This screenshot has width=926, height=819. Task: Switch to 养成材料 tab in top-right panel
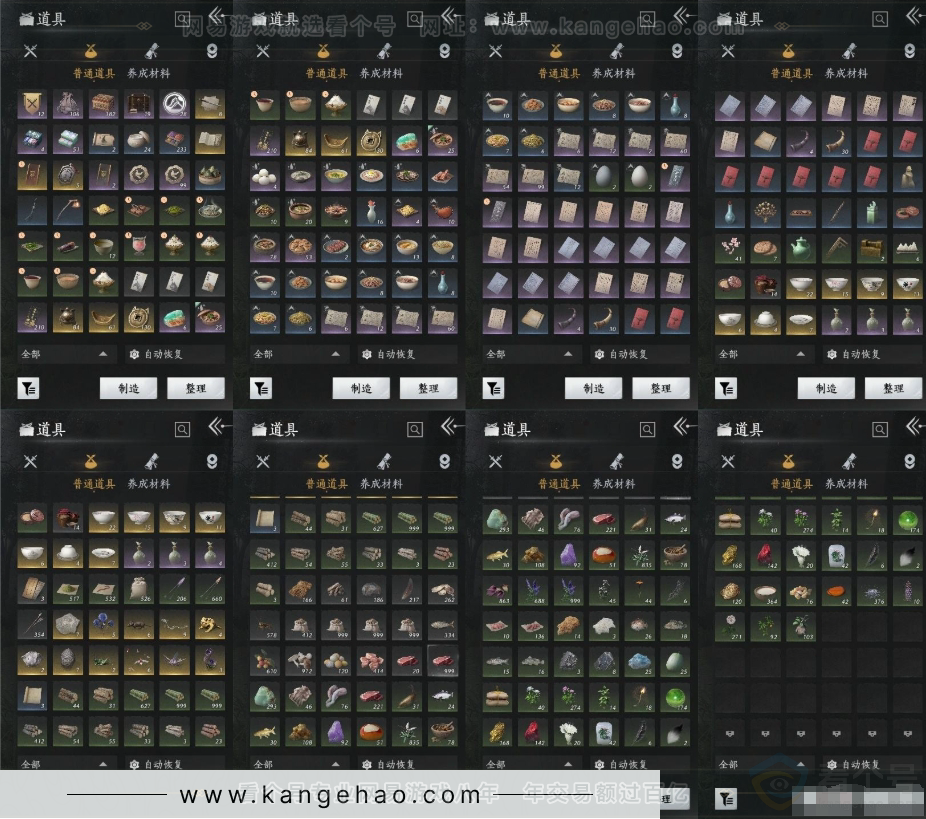[846, 73]
